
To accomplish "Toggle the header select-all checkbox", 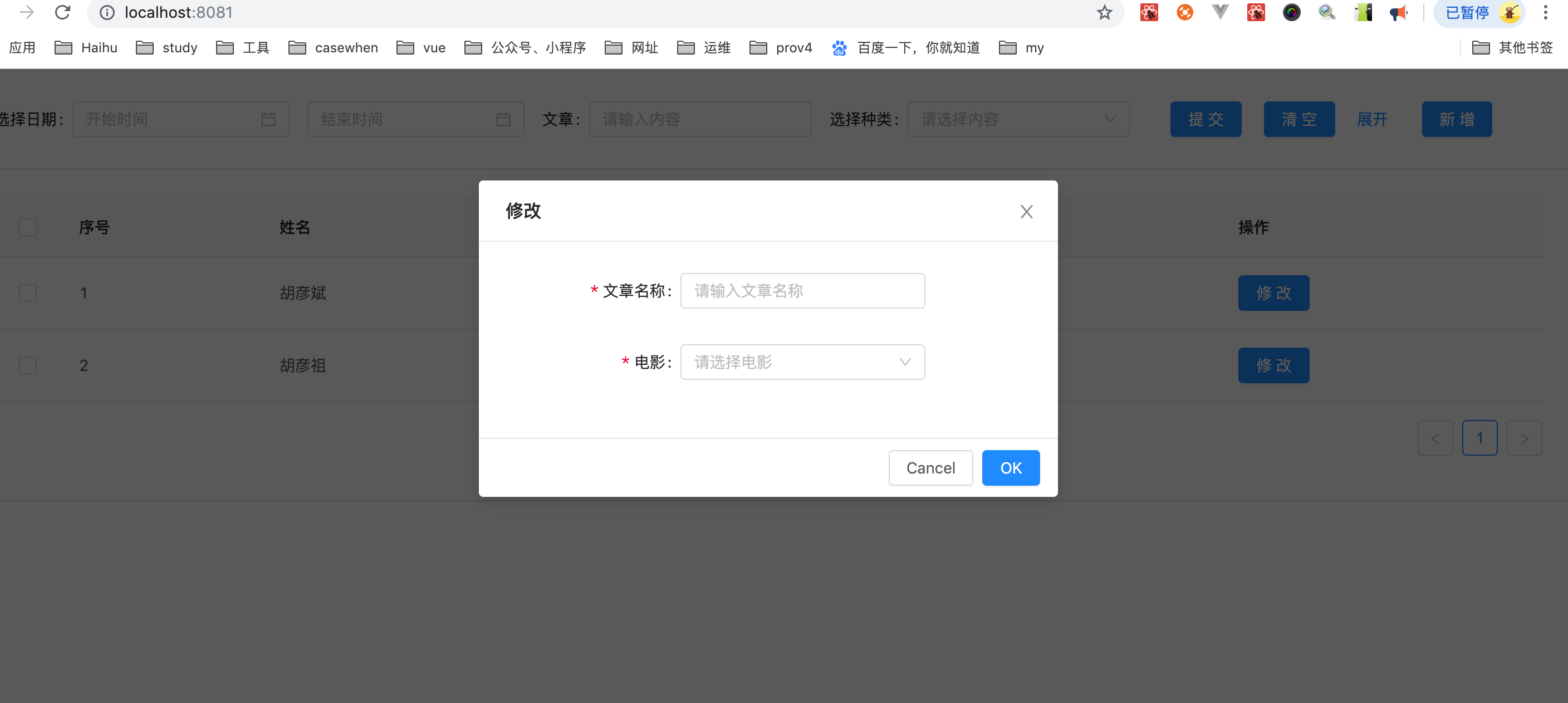I will point(28,227).
